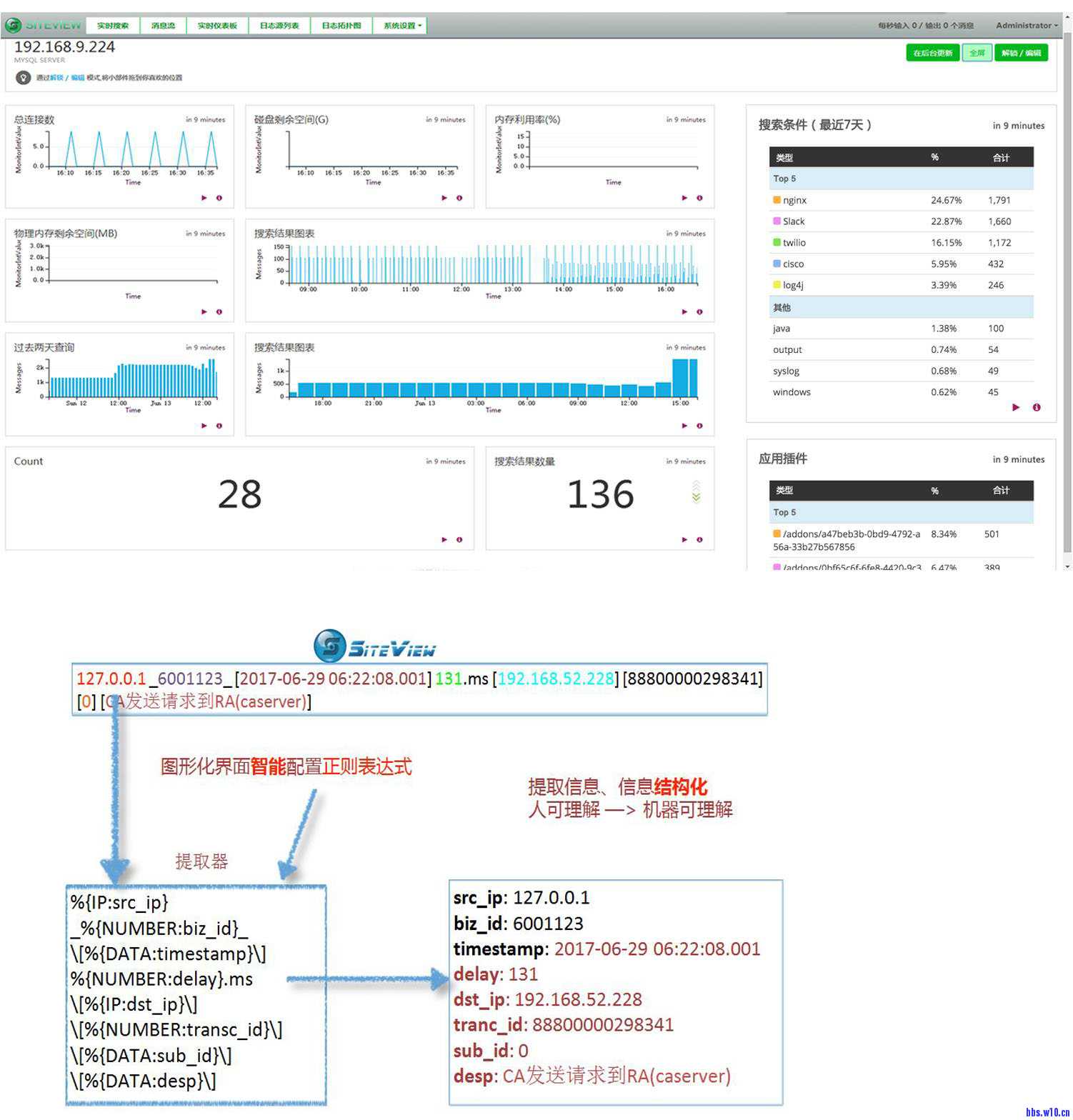The width and height of the screenshot is (1073, 1120).
Task: Switch to the 日志源列表 tab
Action: coord(279,26)
